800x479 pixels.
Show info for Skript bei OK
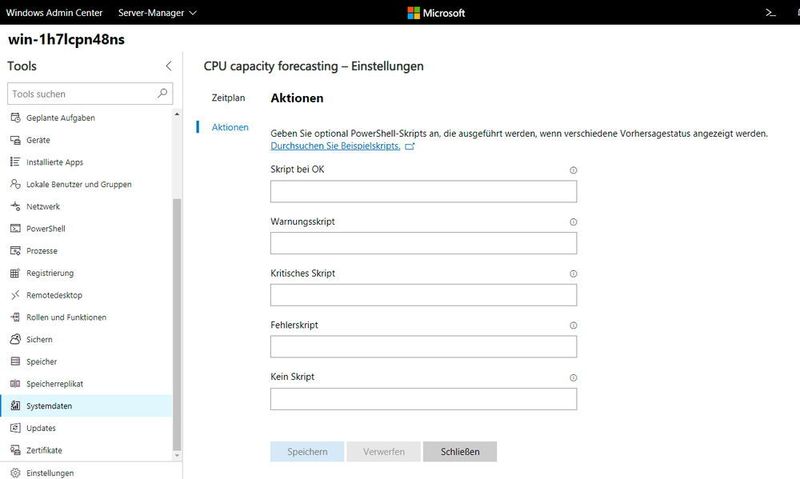tap(573, 170)
